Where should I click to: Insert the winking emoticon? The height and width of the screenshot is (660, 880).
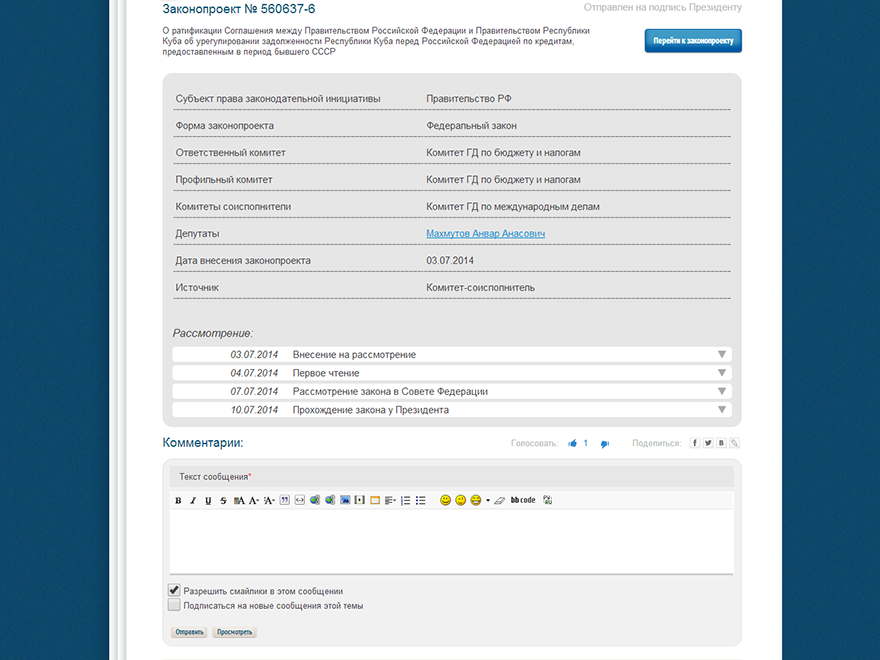(x=460, y=500)
